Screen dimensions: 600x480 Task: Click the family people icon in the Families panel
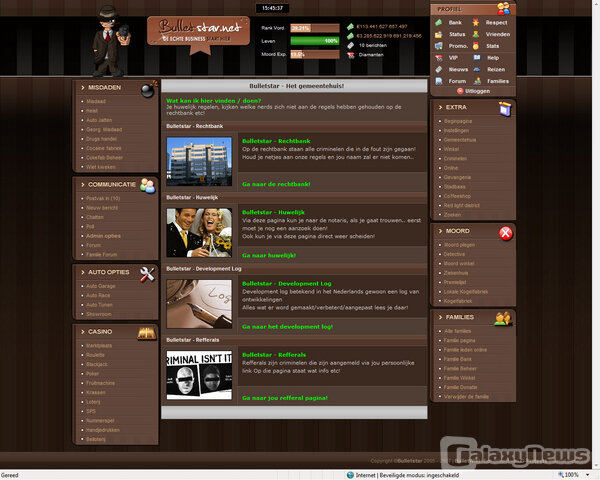[502, 318]
